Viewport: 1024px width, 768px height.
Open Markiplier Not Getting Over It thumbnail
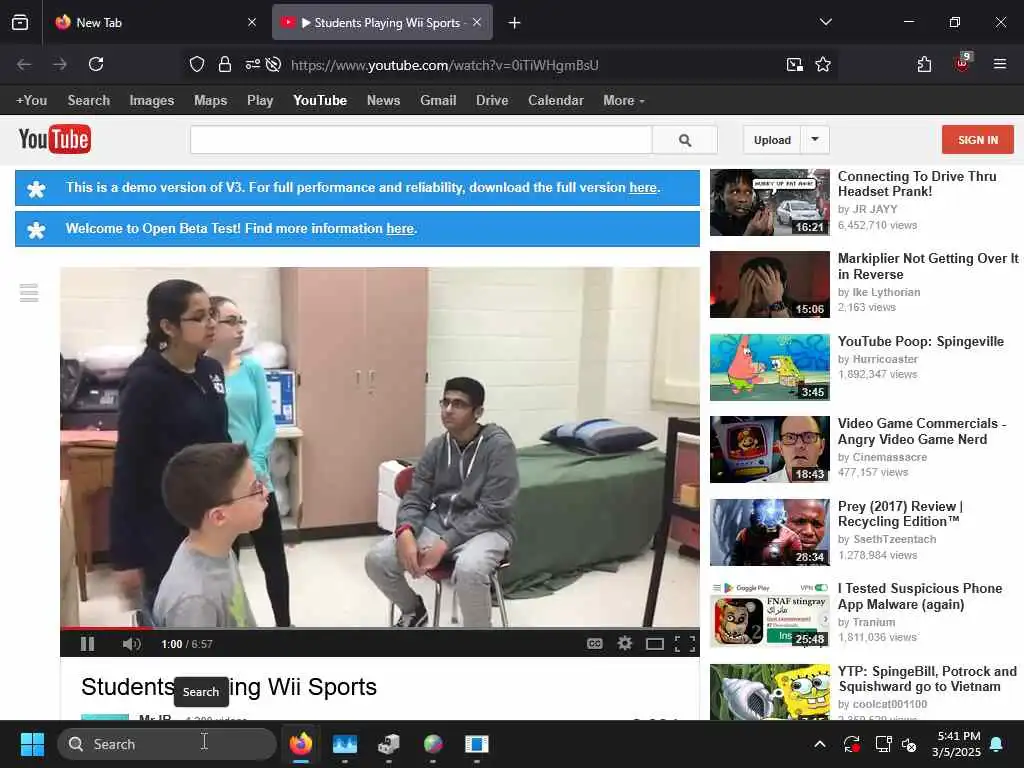click(x=770, y=285)
